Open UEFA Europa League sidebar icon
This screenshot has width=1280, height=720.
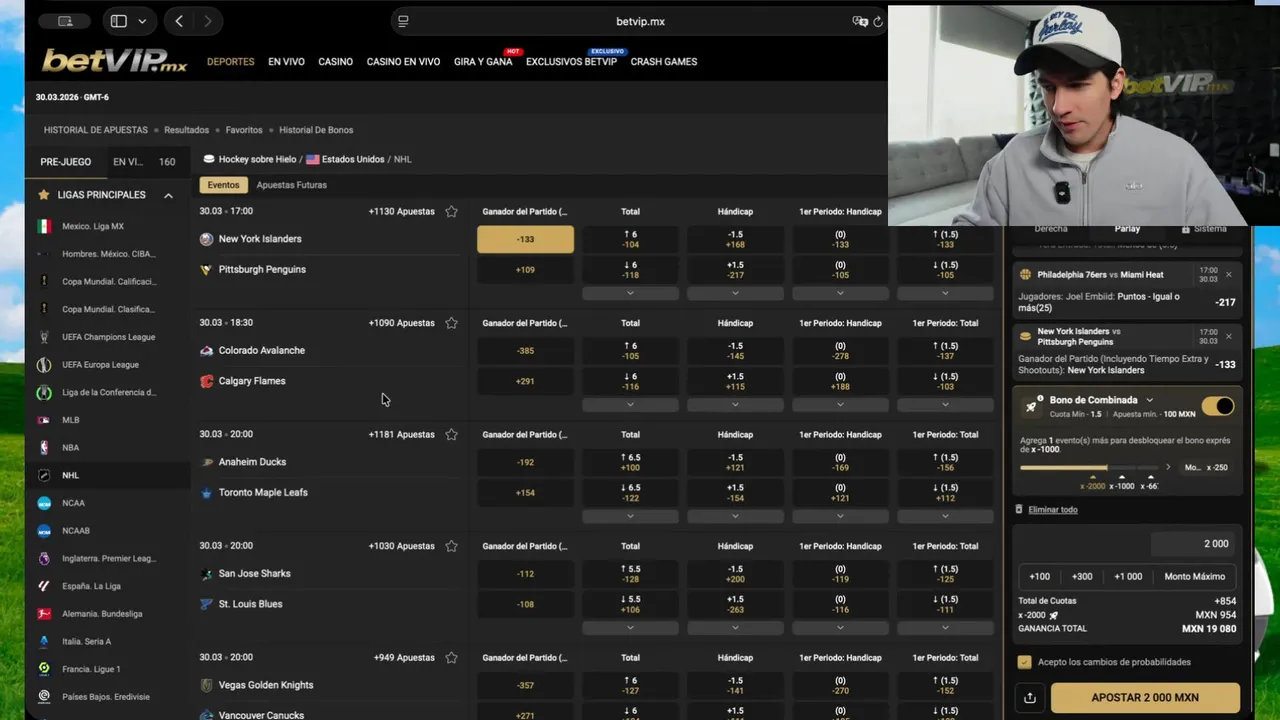(x=44, y=365)
